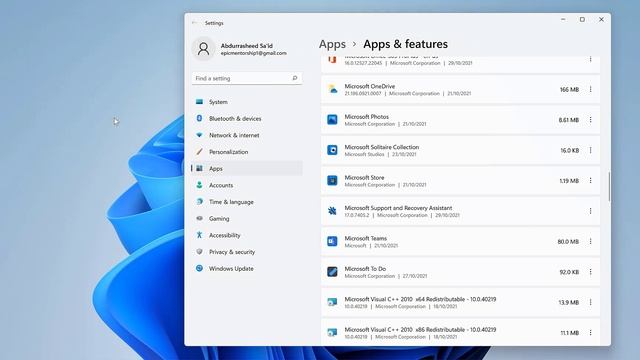Open Windows Update page
The height and width of the screenshot is (360, 640).
tap(247, 269)
